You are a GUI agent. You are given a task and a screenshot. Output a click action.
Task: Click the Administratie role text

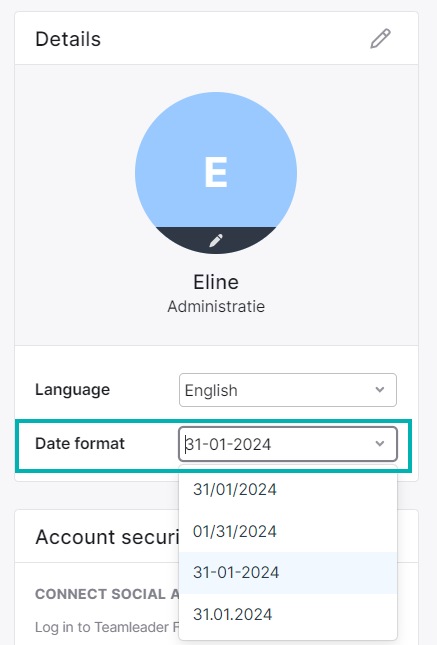(x=216, y=306)
